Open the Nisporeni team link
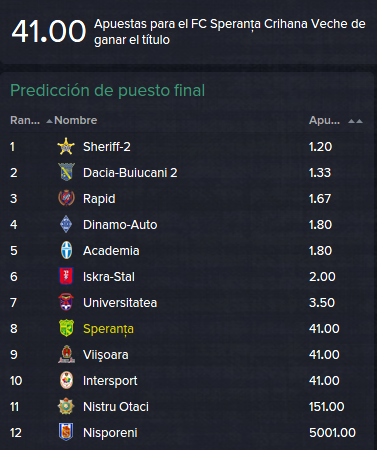This screenshot has width=377, height=450. click(110, 433)
